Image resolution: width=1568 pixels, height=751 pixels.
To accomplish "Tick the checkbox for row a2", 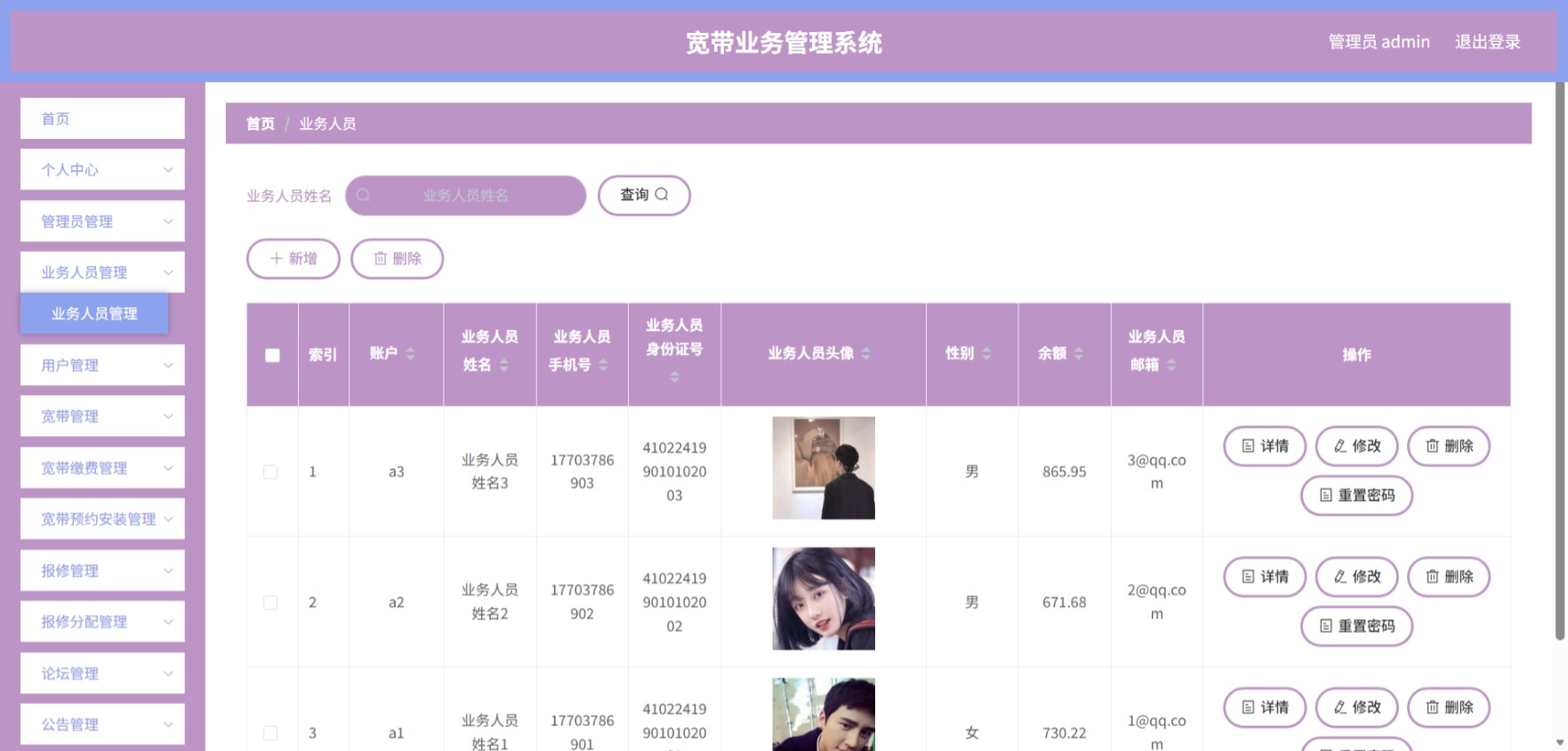I will point(270,602).
